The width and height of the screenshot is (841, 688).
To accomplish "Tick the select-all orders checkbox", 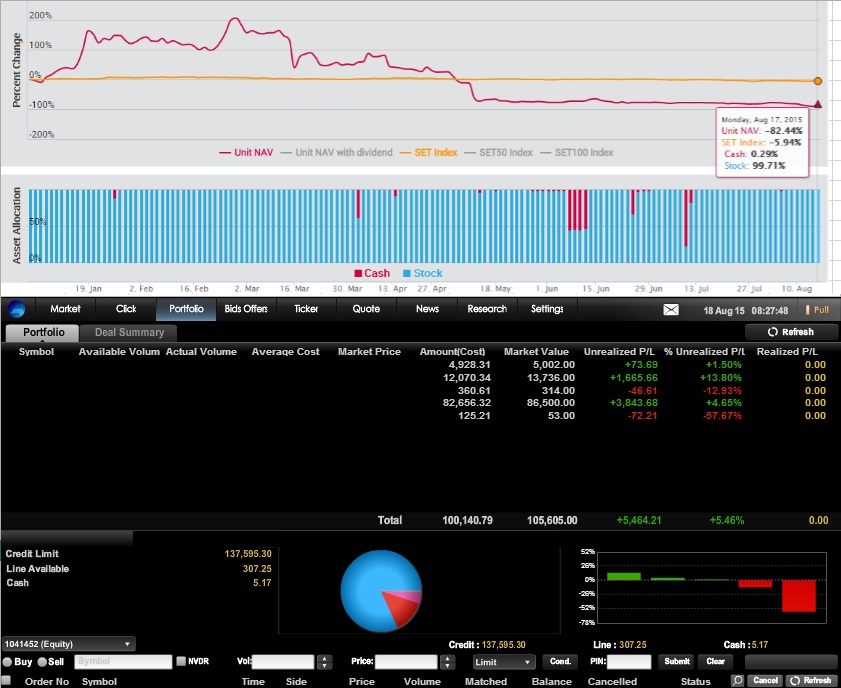I will click(7, 681).
